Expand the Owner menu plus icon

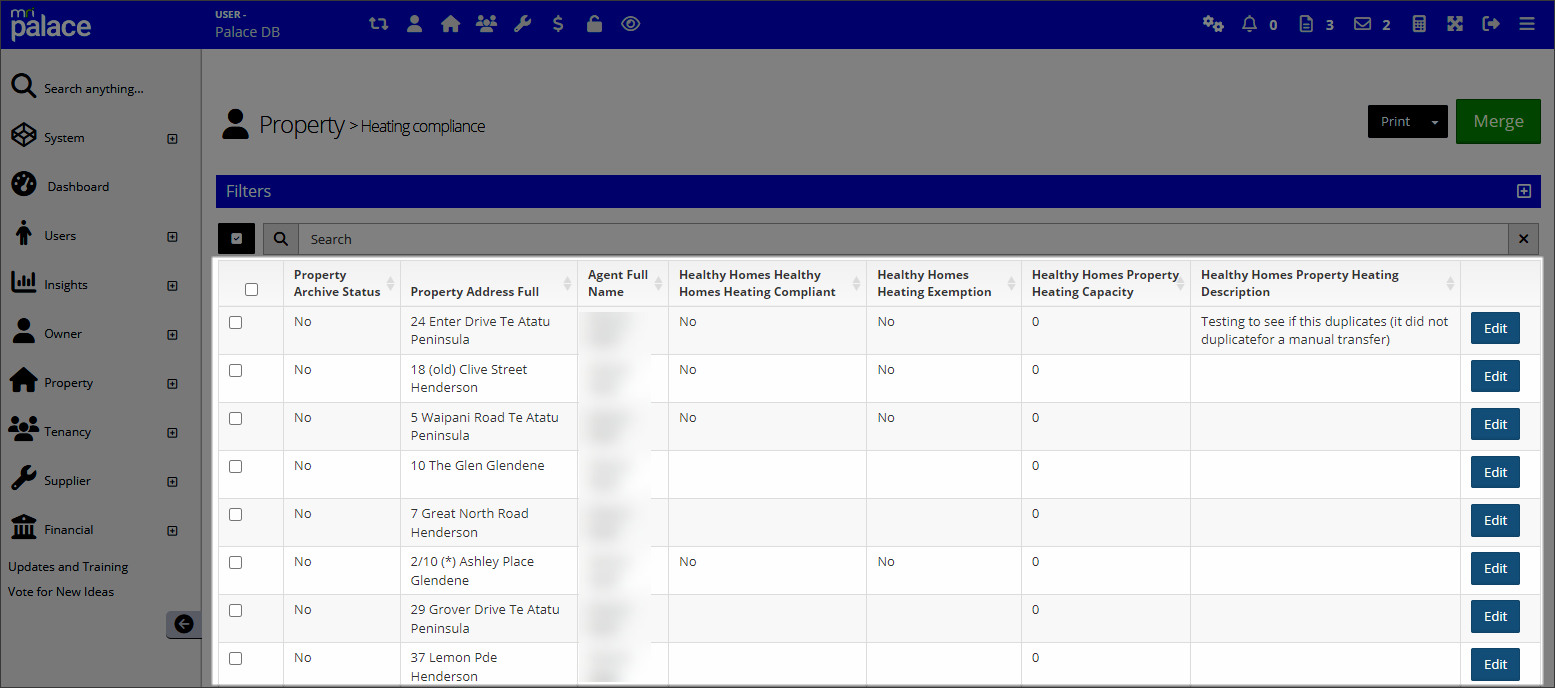tap(172, 335)
